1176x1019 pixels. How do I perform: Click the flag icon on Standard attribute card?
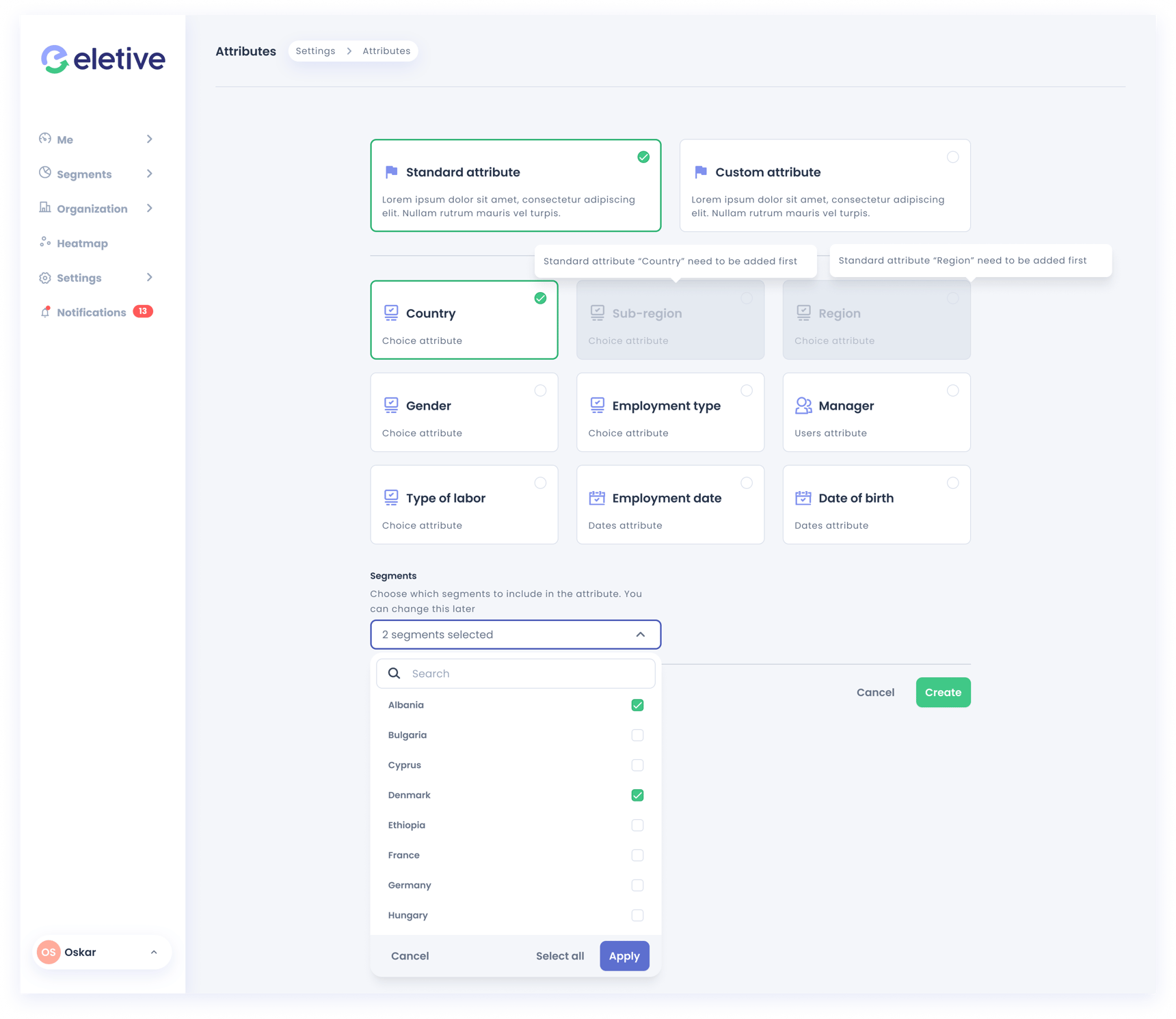pyautogui.click(x=391, y=172)
